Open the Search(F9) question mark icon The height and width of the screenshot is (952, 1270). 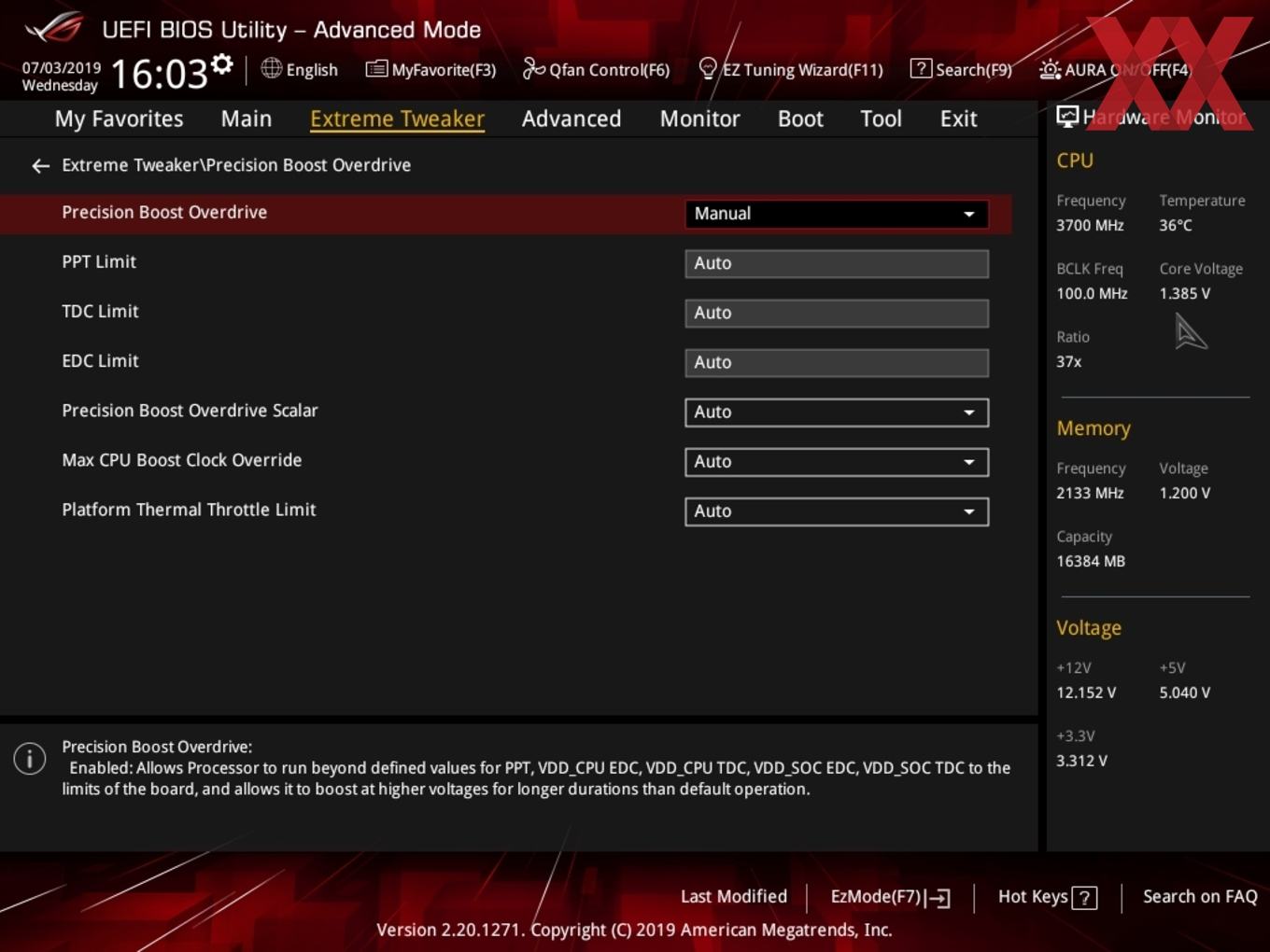click(921, 68)
